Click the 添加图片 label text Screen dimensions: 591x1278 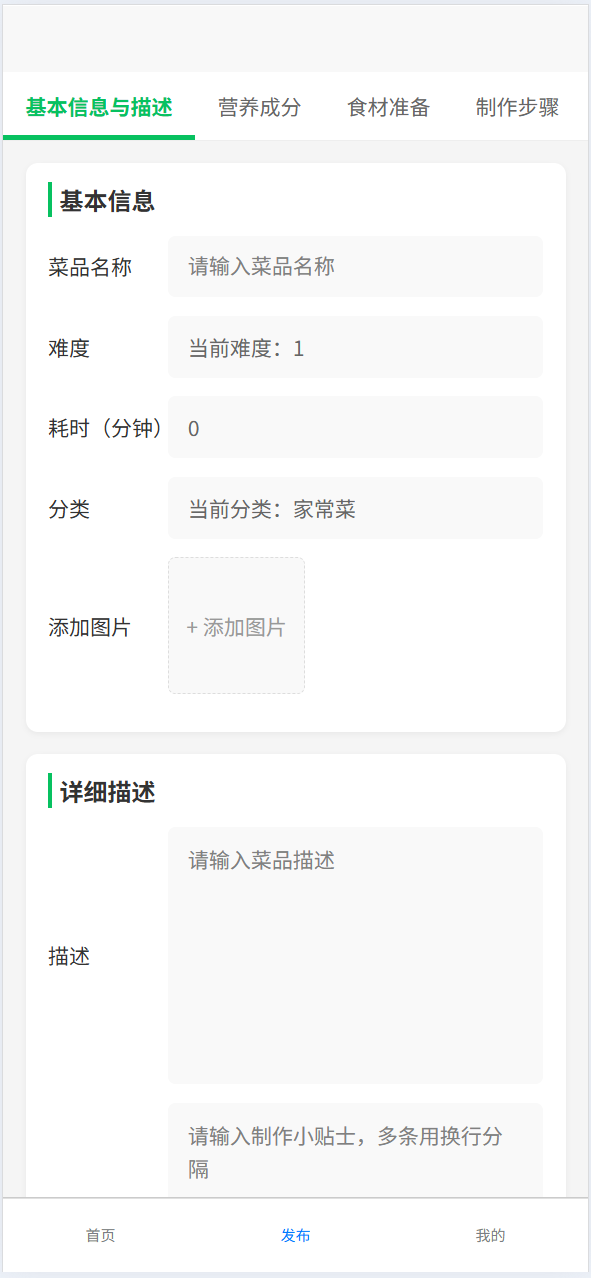[90, 627]
